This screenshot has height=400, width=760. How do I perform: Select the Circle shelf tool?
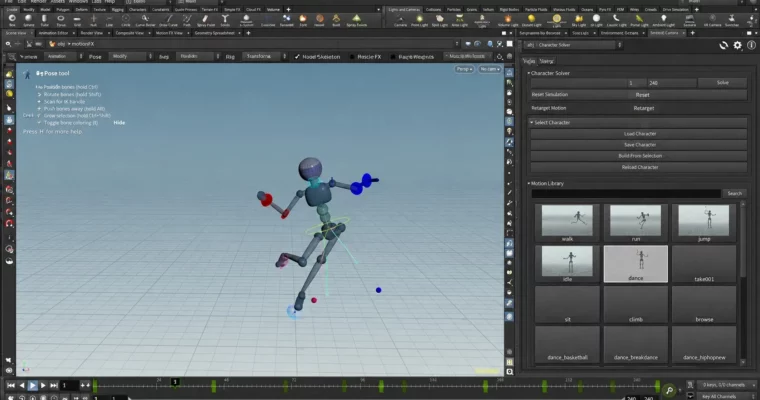pos(126,20)
